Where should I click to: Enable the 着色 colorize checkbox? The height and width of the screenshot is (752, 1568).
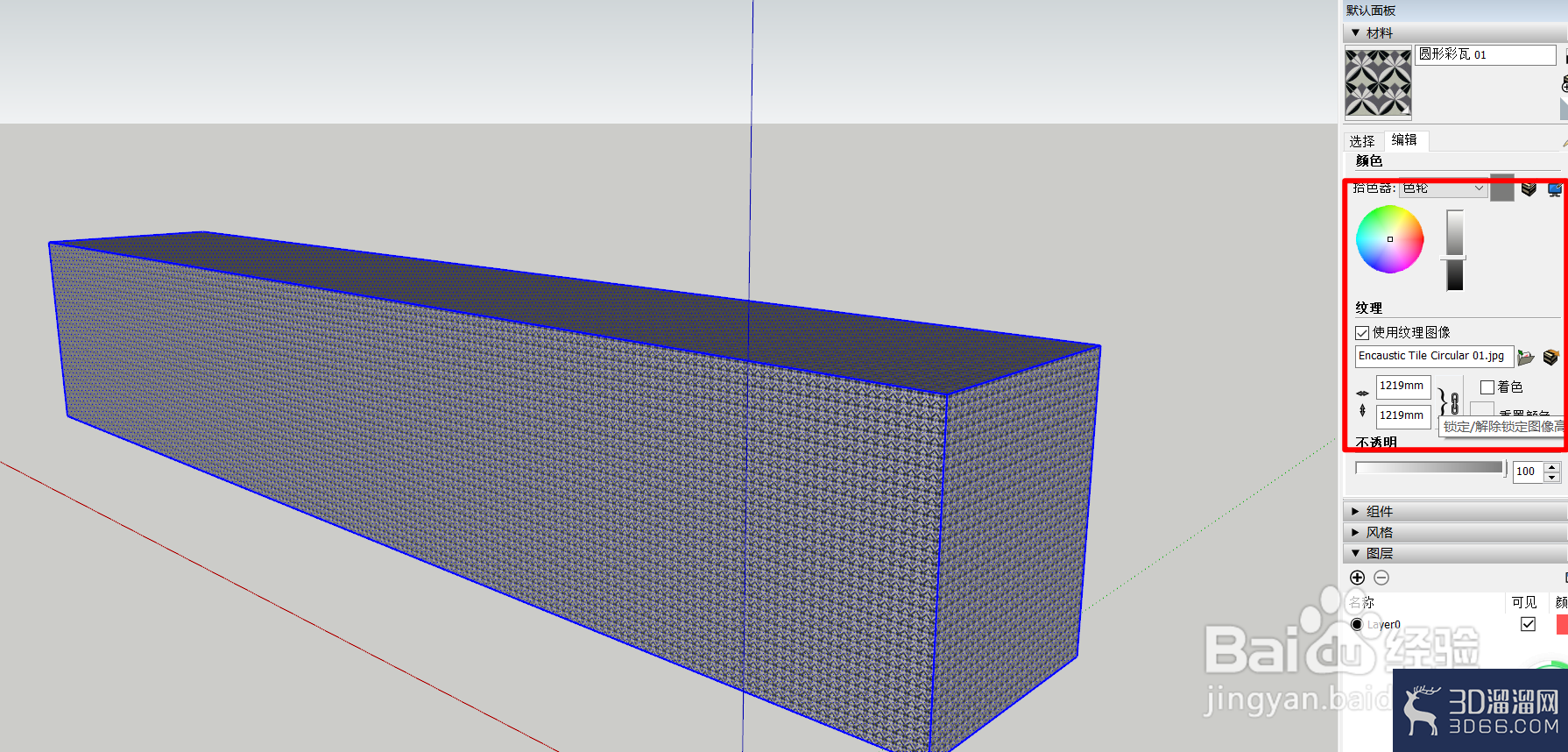1487,387
